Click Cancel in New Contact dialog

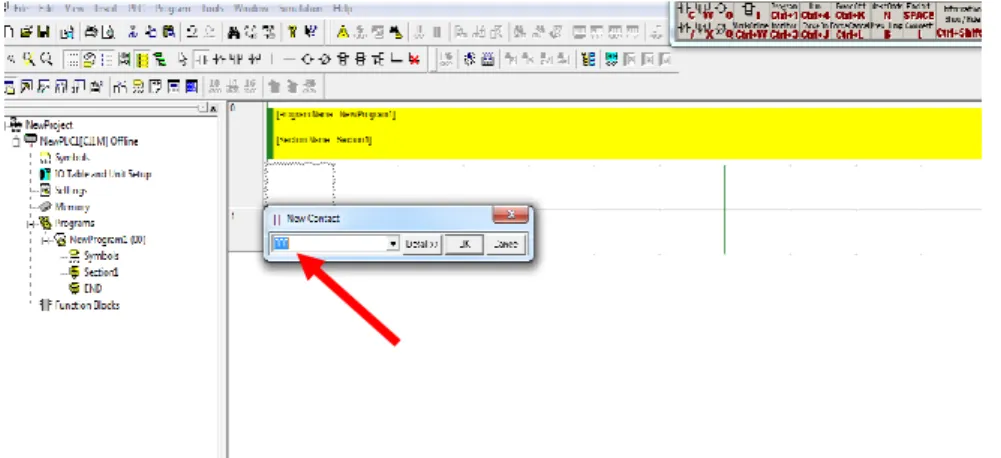click(x=506, y=244)
